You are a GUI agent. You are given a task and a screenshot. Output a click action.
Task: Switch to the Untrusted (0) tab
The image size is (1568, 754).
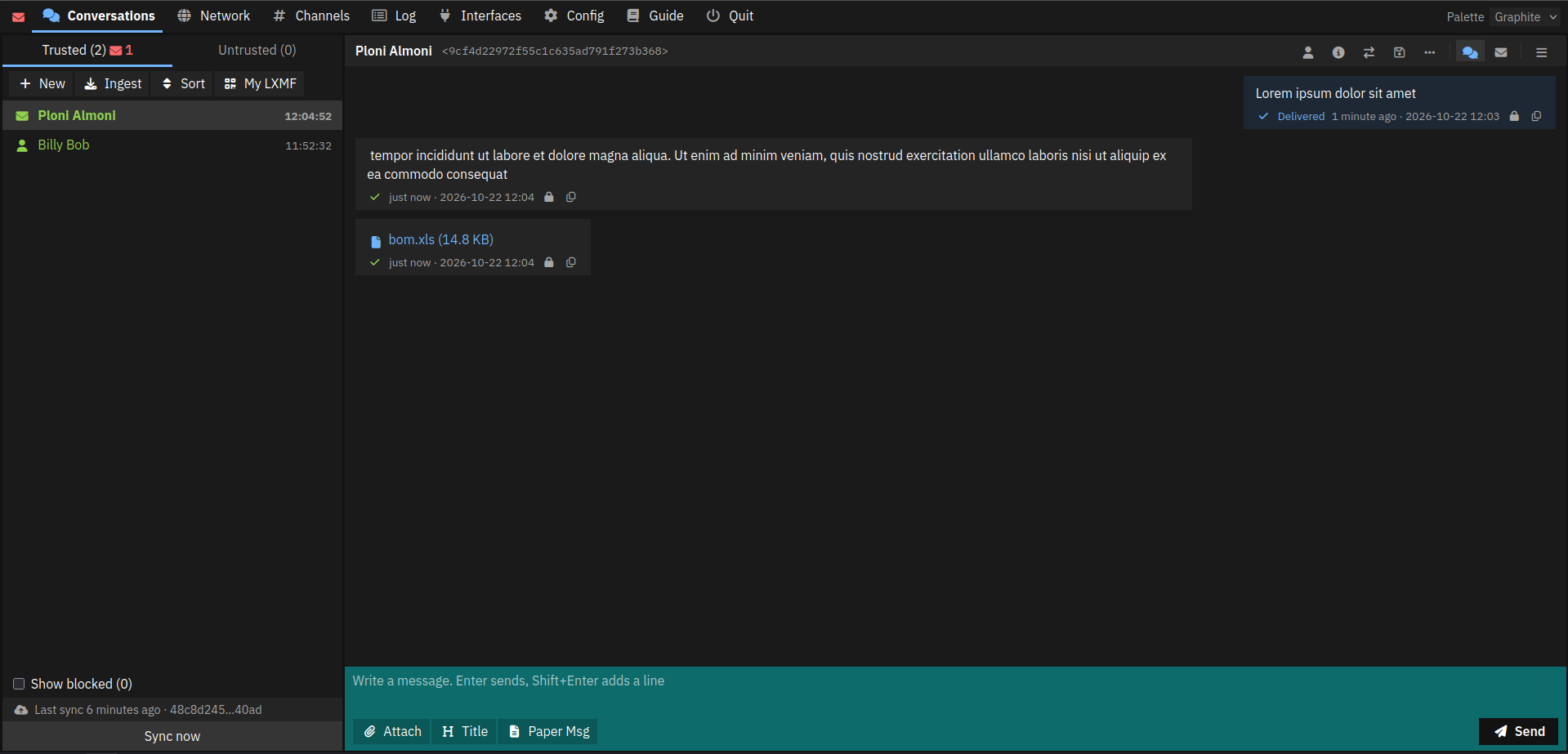click(x=257, y=50)
